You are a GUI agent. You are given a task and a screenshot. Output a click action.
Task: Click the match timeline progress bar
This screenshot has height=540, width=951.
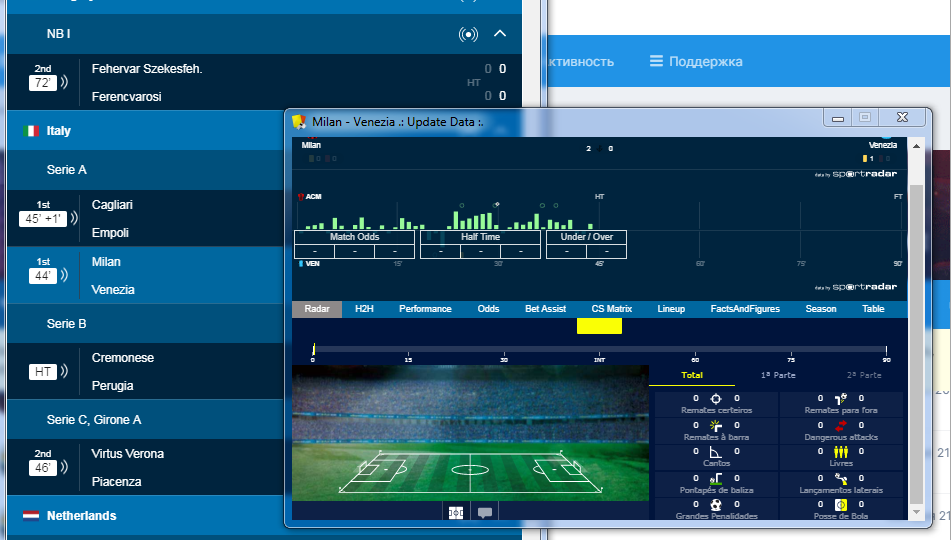click(x=600, y=350)
